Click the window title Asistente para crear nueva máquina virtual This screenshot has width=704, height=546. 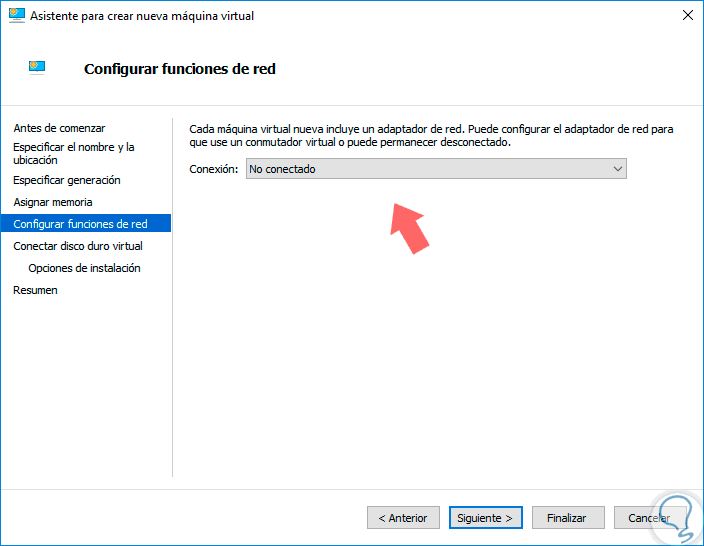(x=142, y=16)
